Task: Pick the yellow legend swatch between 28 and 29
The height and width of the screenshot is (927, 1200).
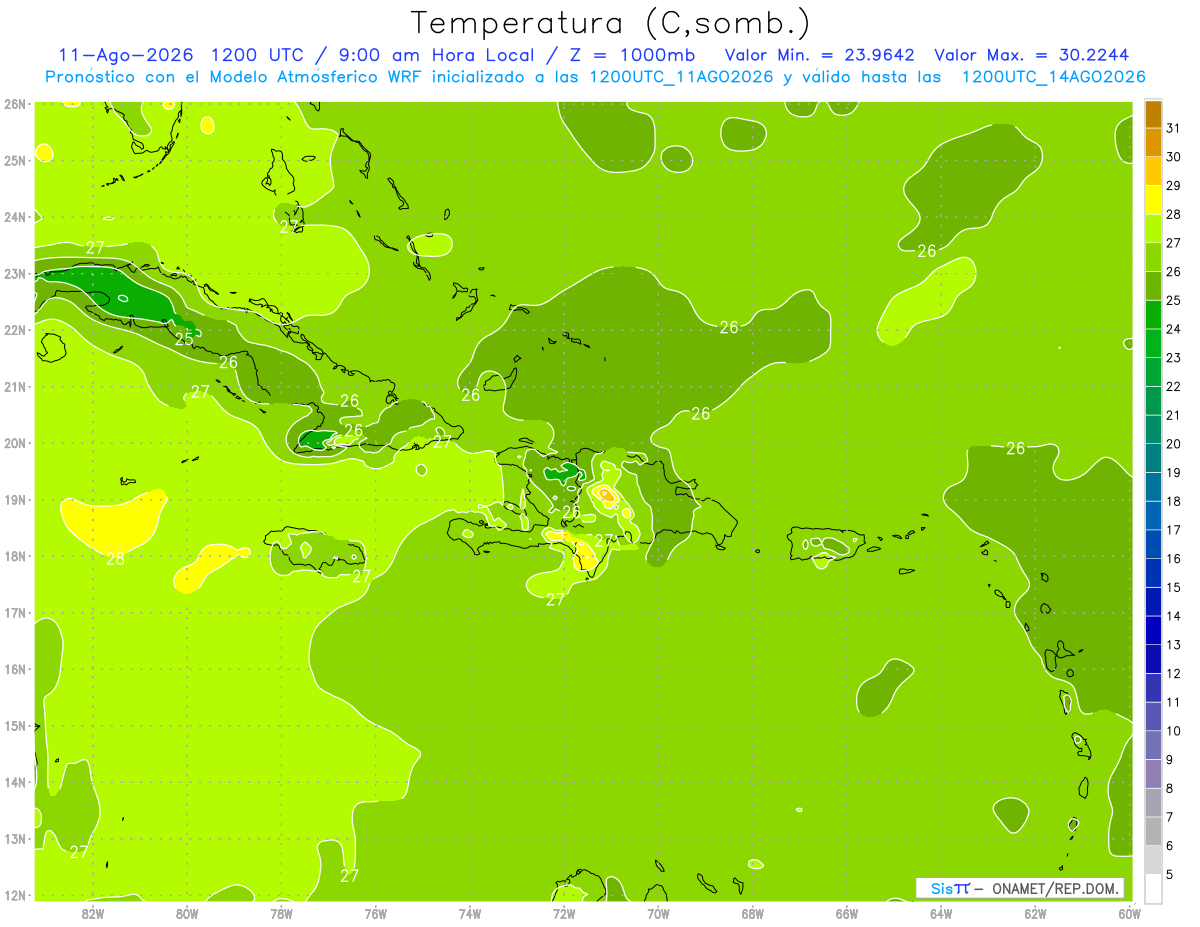Action: click(x=1153, y=200)
